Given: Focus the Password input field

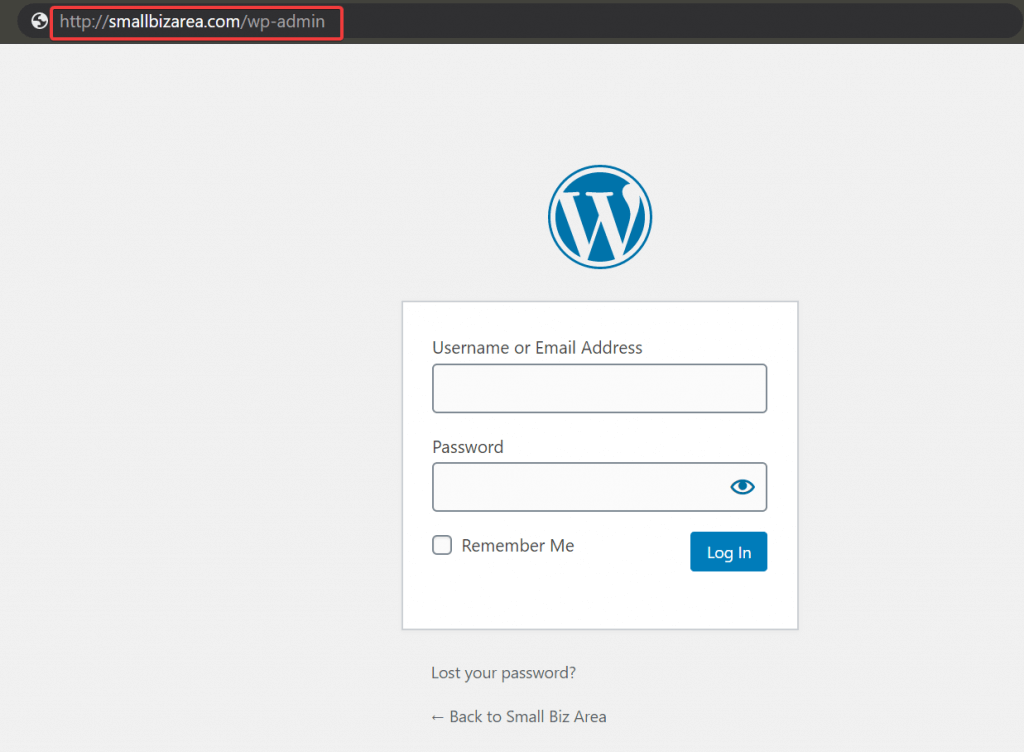Looking at the screenshot, I should click(x=600, y=487).
